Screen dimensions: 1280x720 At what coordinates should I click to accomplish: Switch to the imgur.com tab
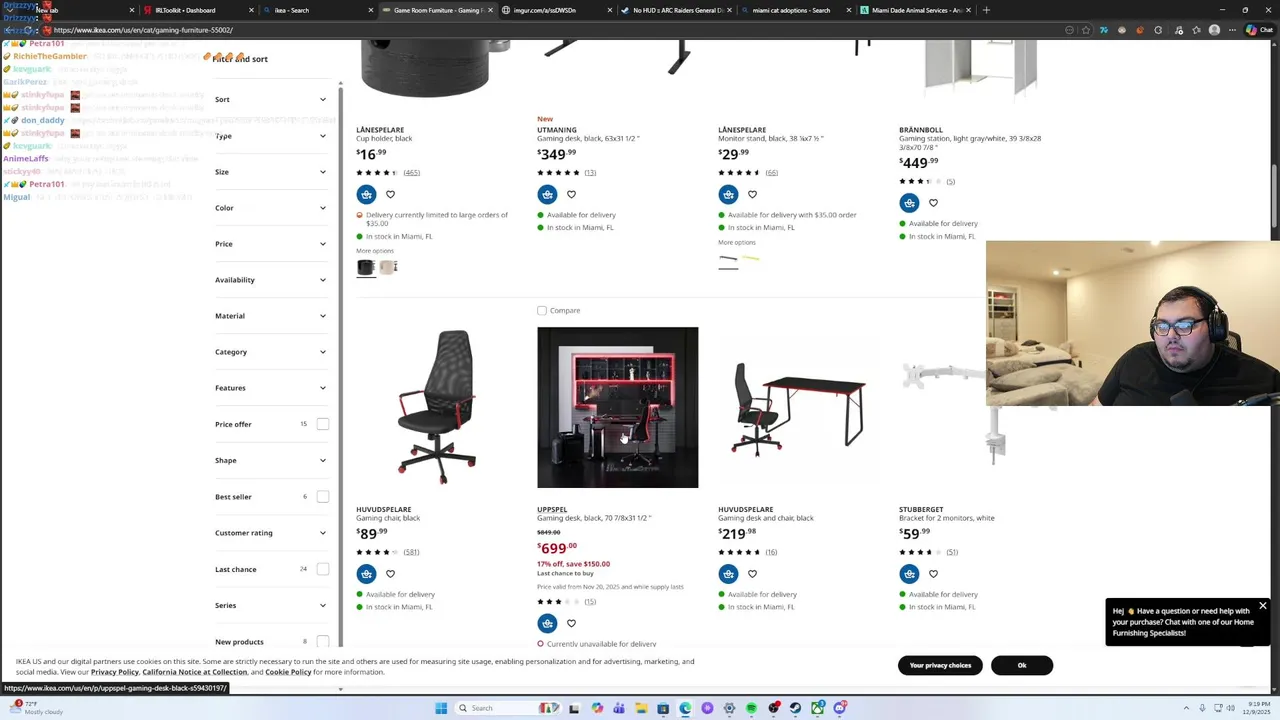pyautogui.click(x=555, y=10)
